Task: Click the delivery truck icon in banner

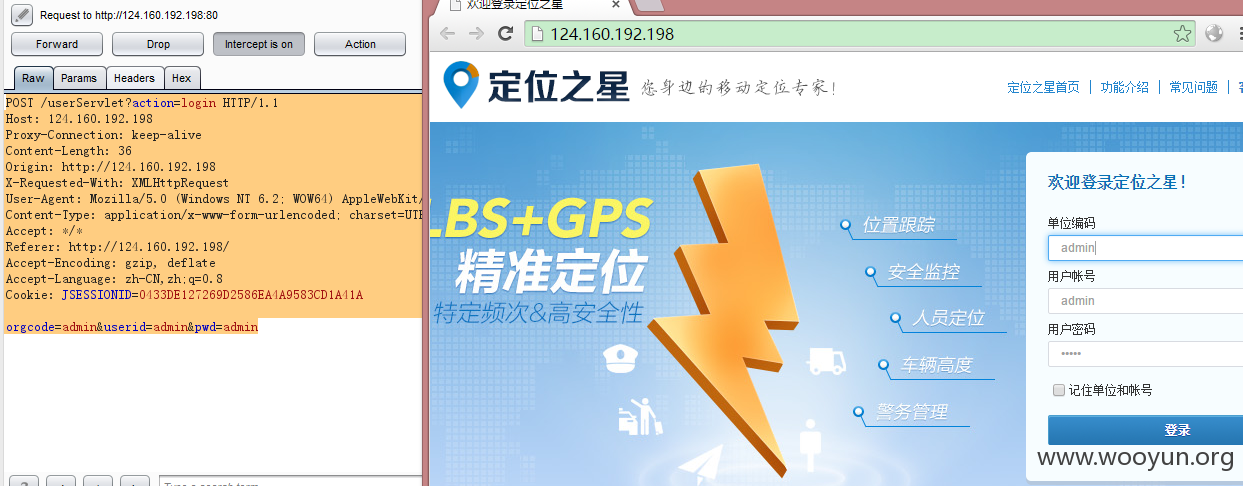Action: point(826,361)
